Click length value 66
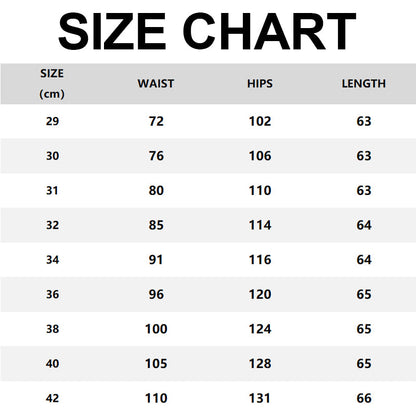The image size is (416, 416). click(x=364, y=398)
